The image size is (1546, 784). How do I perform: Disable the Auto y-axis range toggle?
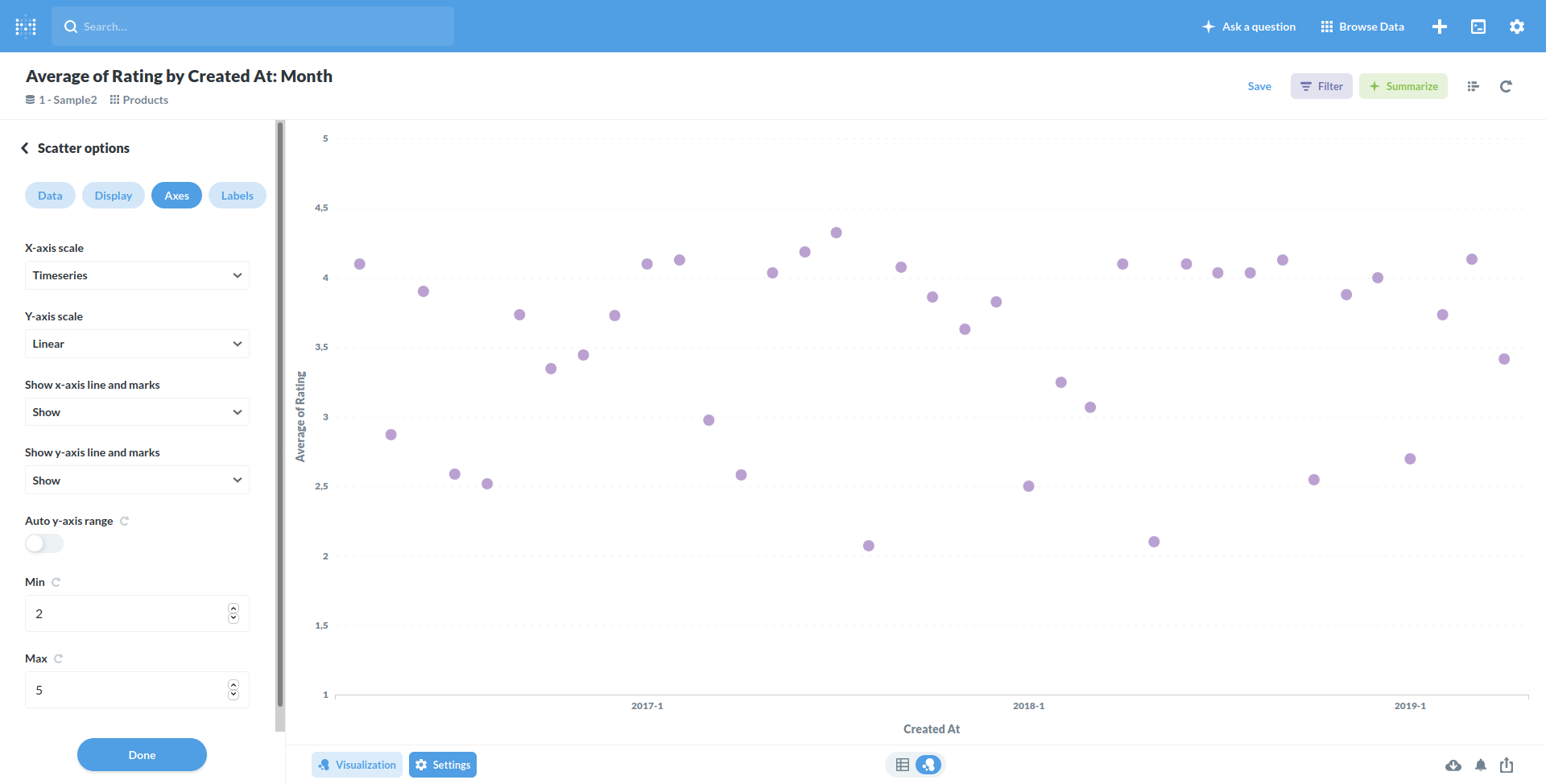[x=43, y=543]
